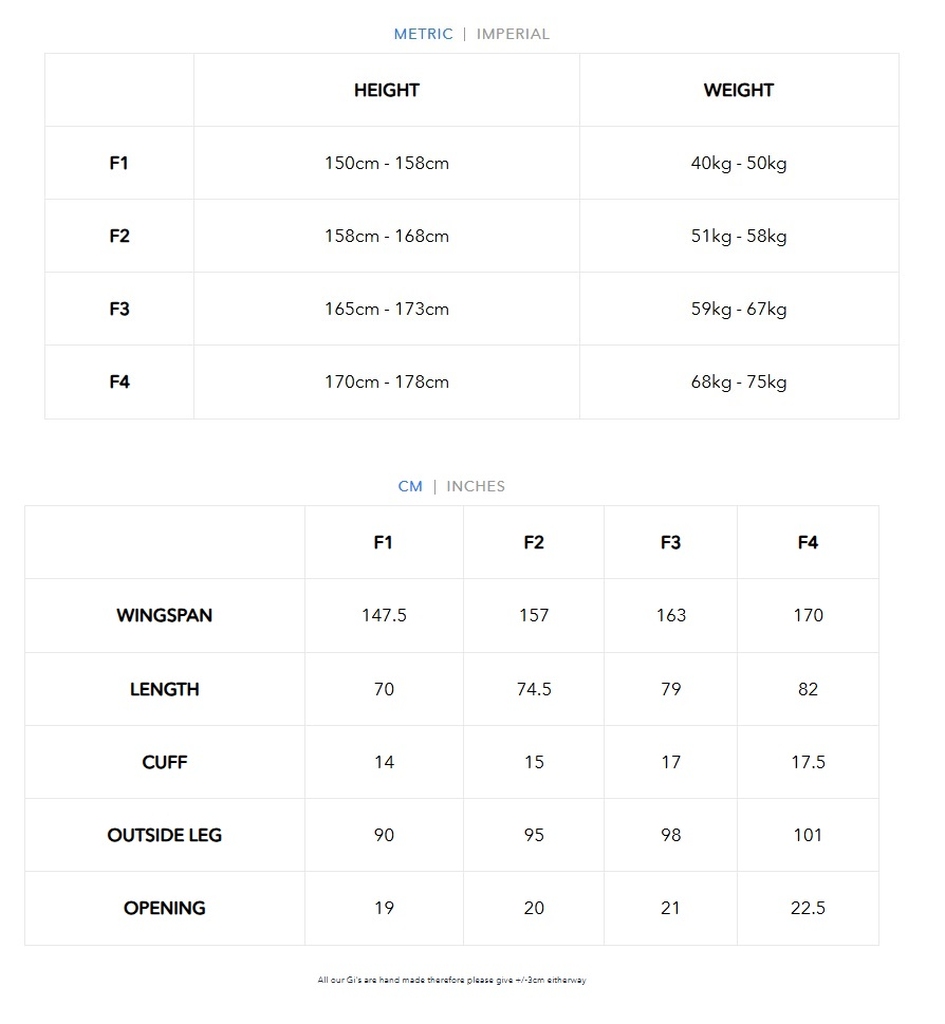Click the OPENING row label
The width and height of the screenshot is (945, 1024).
click(165, 908)
